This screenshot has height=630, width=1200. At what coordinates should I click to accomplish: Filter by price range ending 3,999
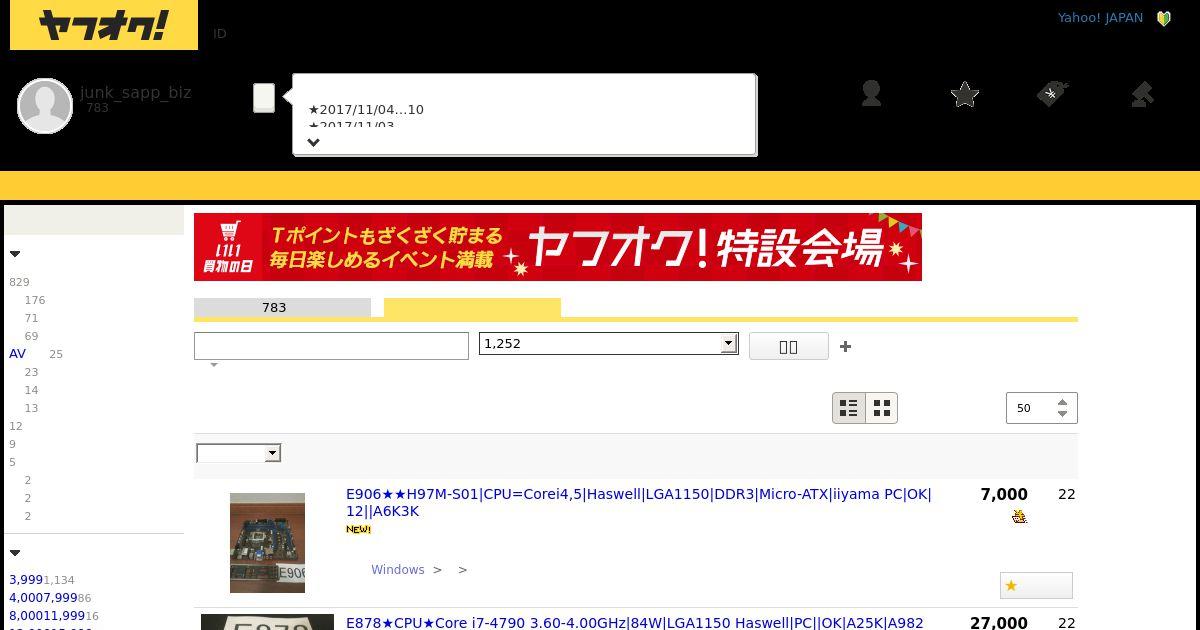coord(26,580)
